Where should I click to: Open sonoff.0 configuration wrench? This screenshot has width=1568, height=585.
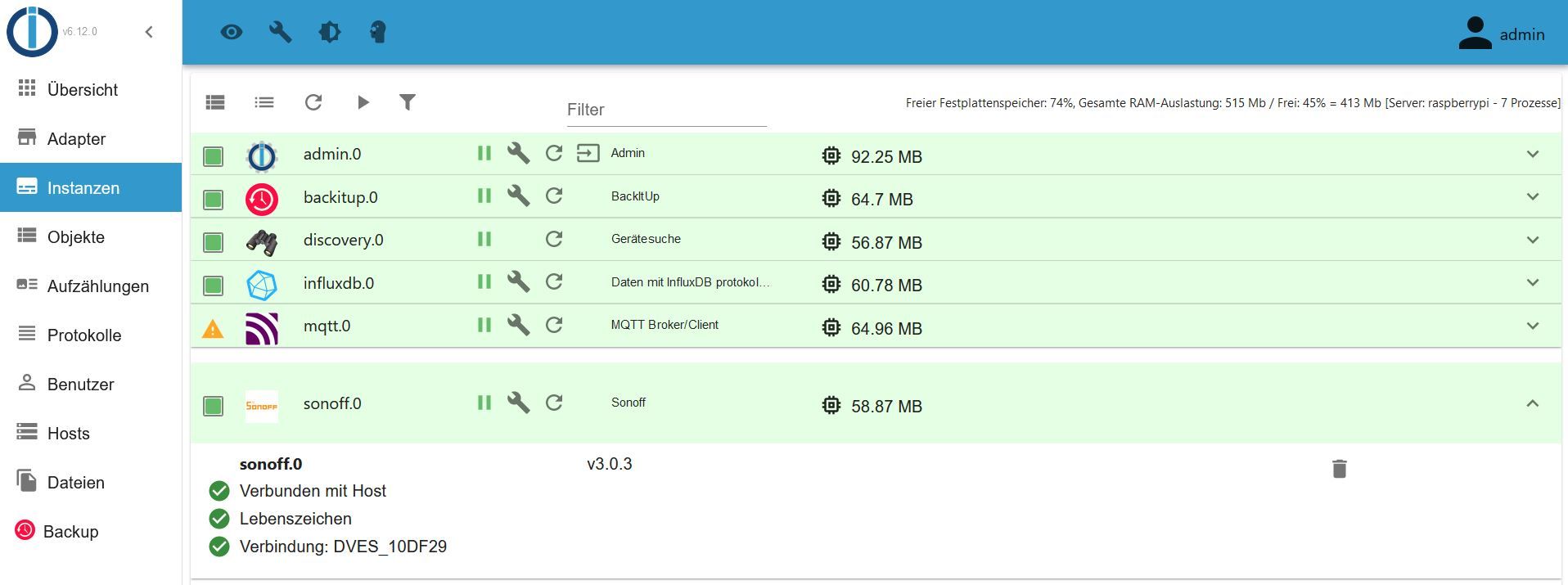pos(519,403)
